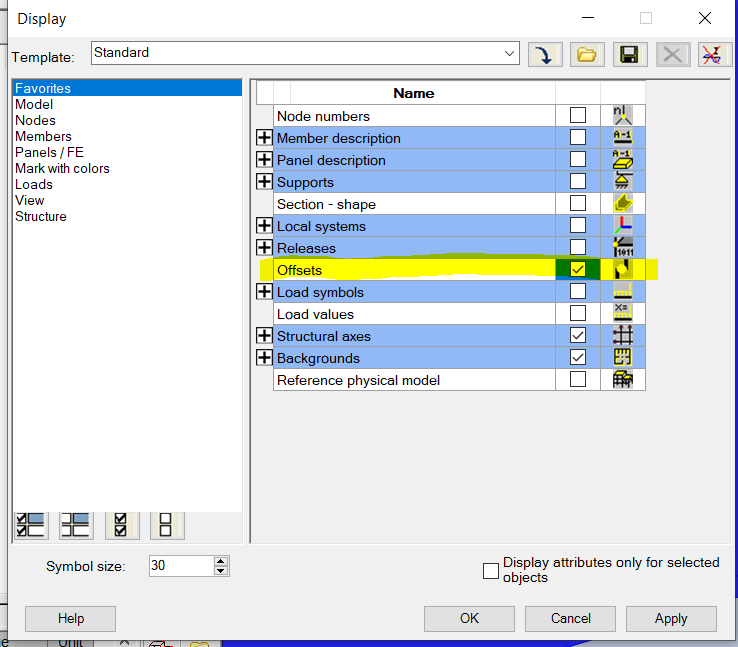Open the Structure category
This screenshot has height=647, width=738.
(x=127, y=216)
